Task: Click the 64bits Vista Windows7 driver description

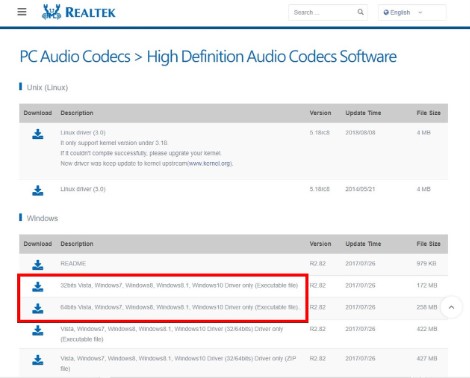Action: [x=180, y=307]
